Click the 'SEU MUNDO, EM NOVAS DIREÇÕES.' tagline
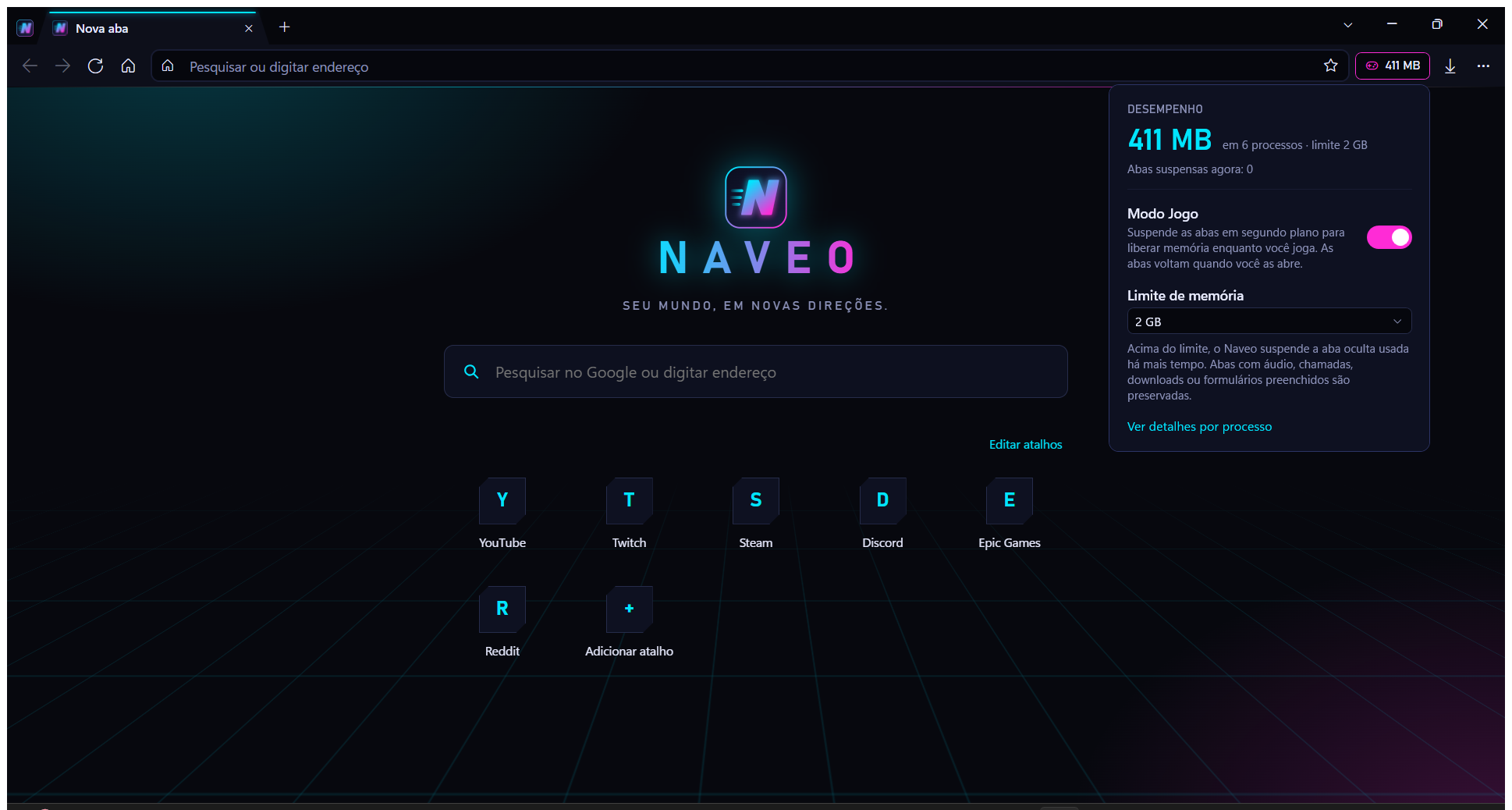This screenshot has height=810, width=1512. tap(755, 306)
